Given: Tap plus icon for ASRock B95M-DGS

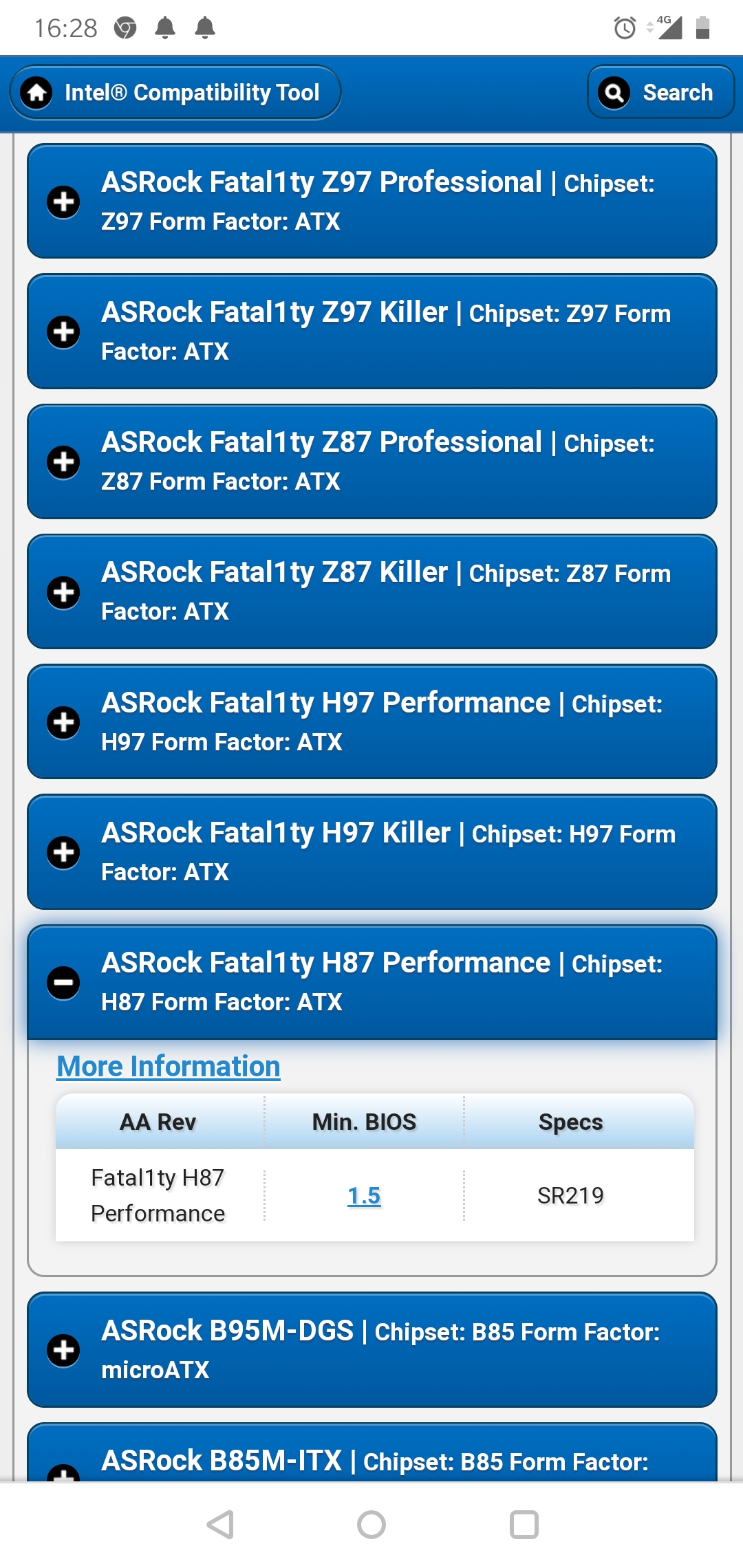Looking at the screenshot, I should coord(63,1350).
